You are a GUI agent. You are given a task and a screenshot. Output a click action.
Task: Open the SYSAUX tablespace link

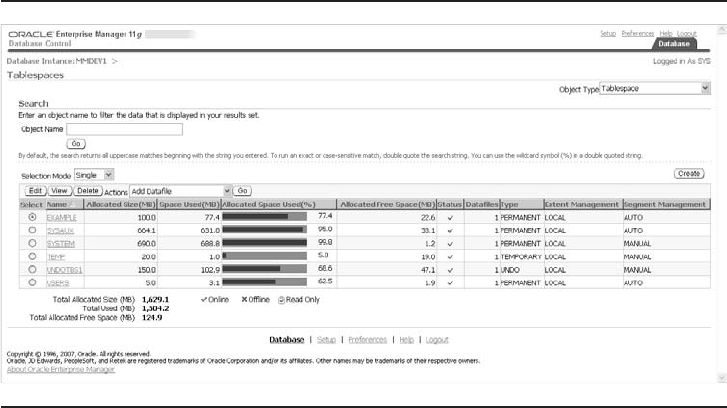pyautogui.click(x=60, y=230)
